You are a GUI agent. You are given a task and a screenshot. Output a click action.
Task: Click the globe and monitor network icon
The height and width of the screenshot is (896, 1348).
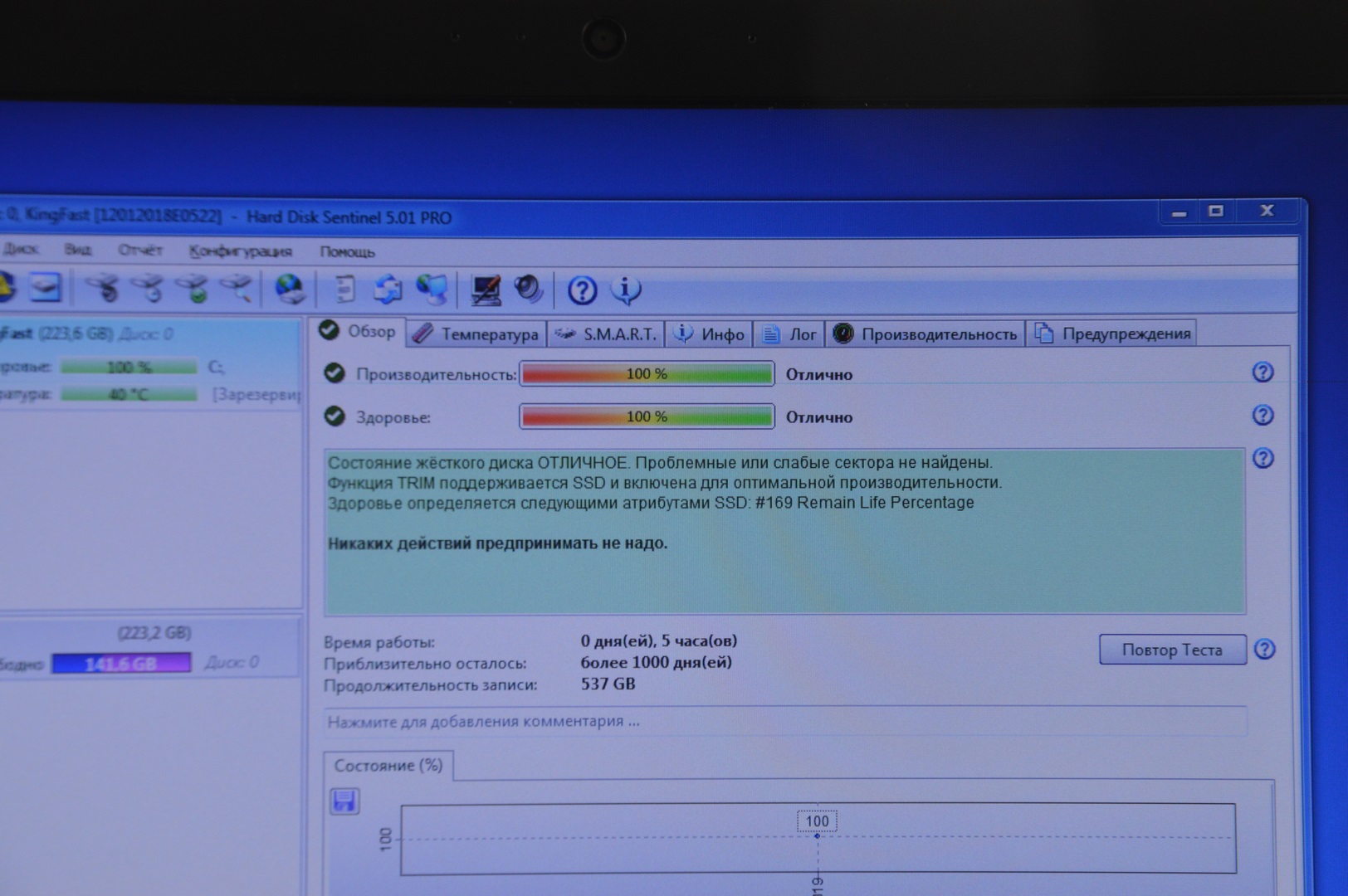coord(432,290)
